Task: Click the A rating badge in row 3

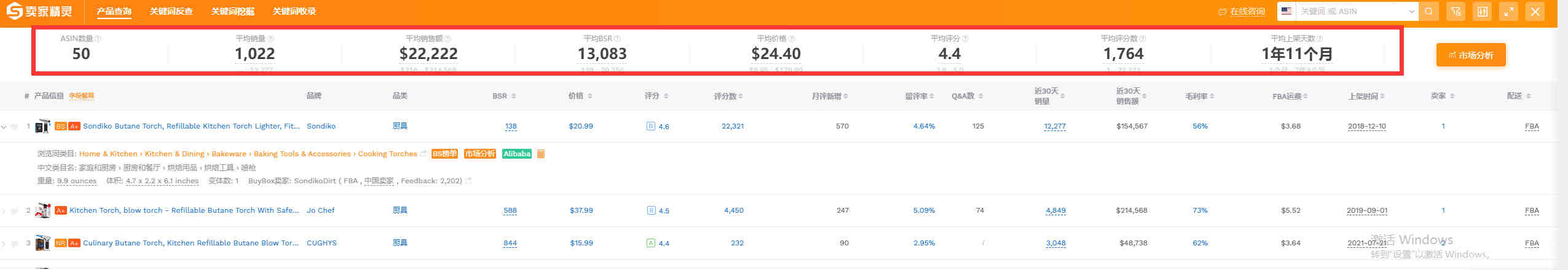Action: [650, 243]
